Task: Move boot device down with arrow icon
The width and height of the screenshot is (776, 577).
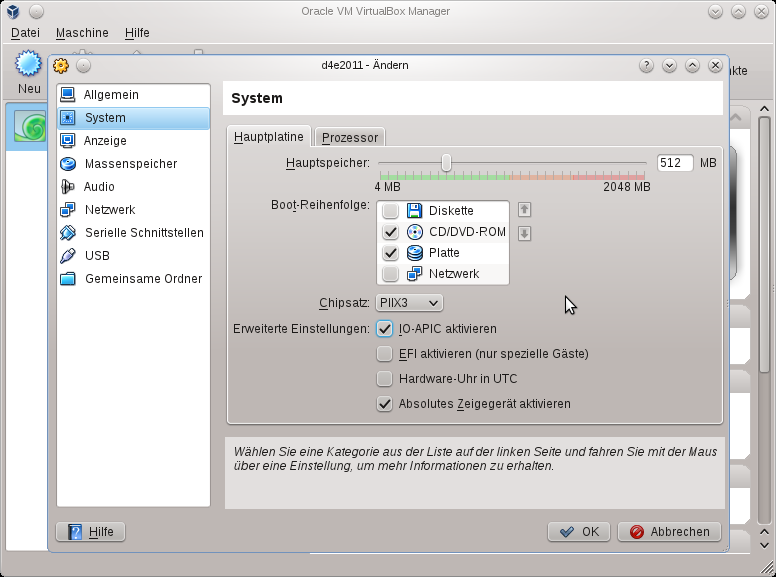Action: [525, 233]
